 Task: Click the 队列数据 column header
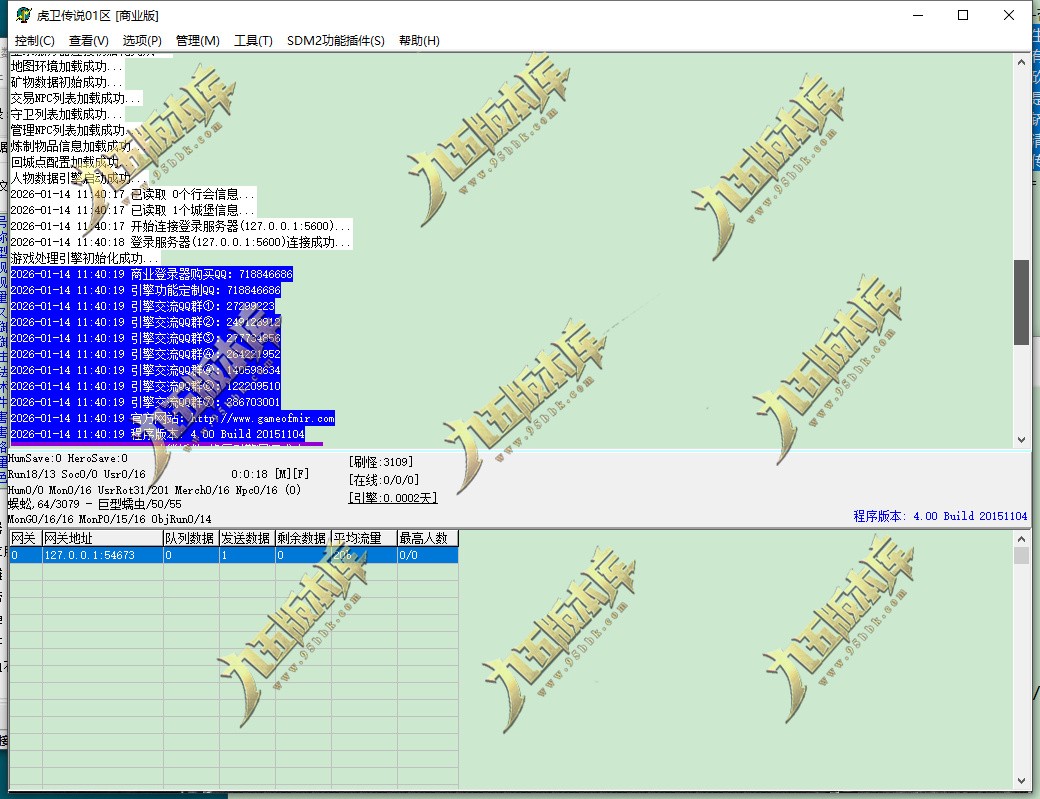coord(191,538)
